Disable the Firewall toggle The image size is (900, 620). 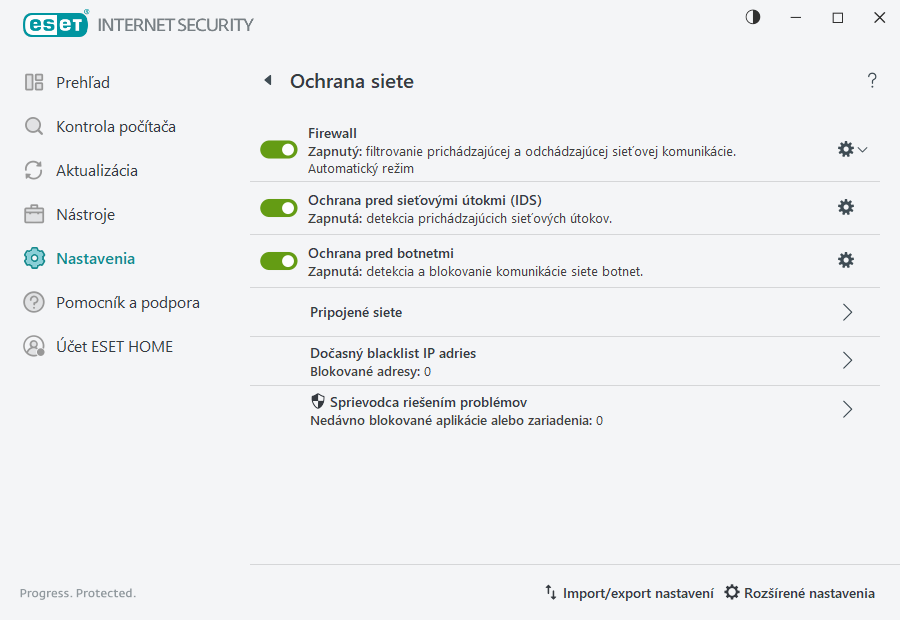pos(278,148)
